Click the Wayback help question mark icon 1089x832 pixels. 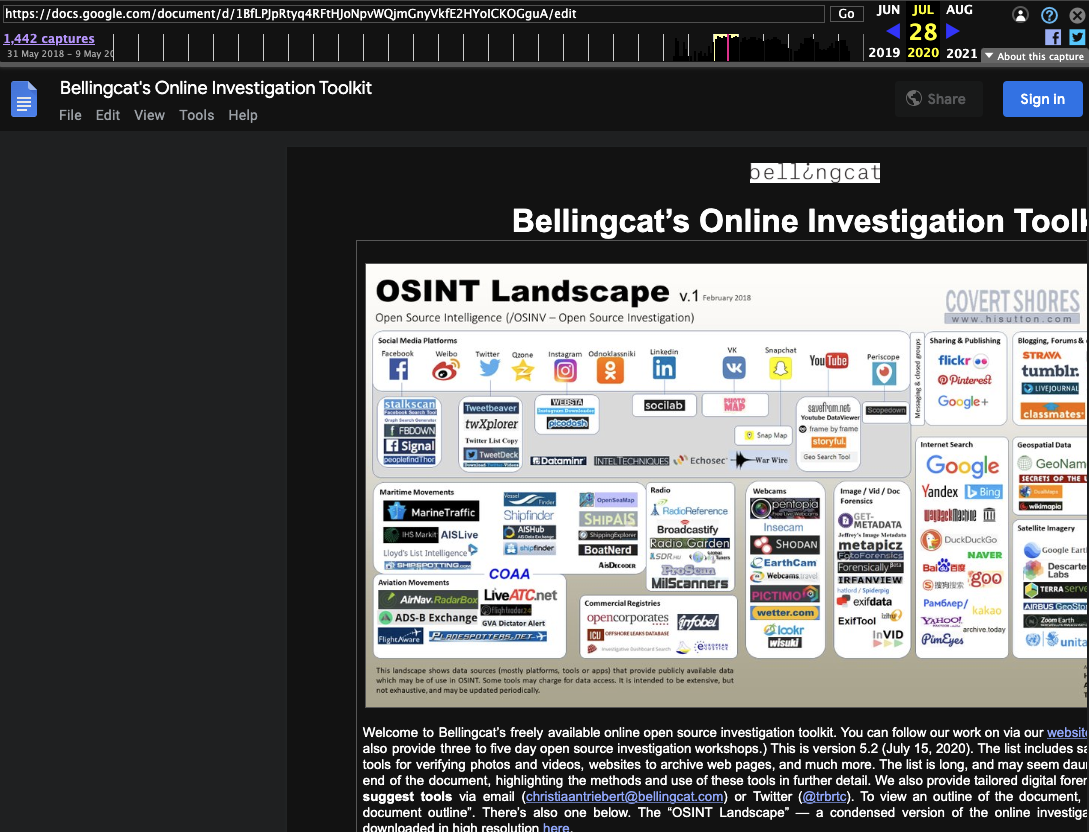coord(1049,15)
